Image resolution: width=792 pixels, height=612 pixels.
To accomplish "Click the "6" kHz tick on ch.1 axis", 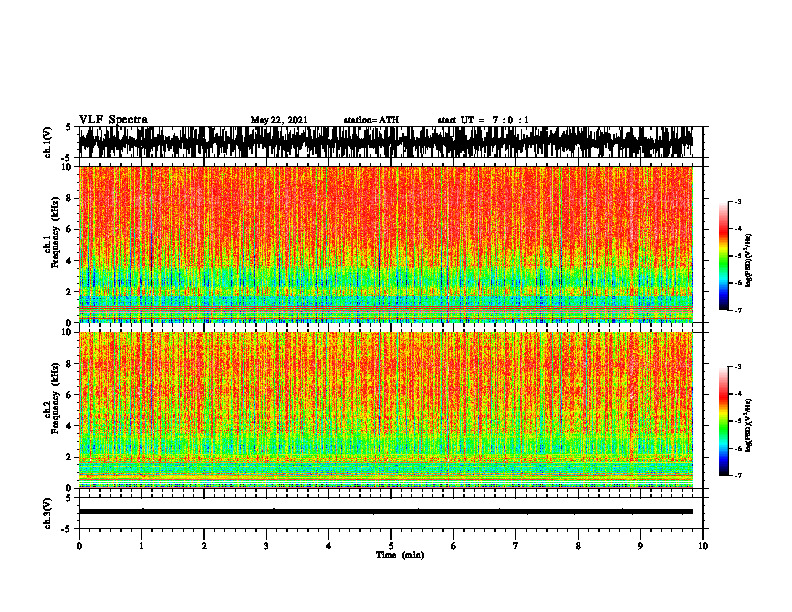I will pos(69,229).
